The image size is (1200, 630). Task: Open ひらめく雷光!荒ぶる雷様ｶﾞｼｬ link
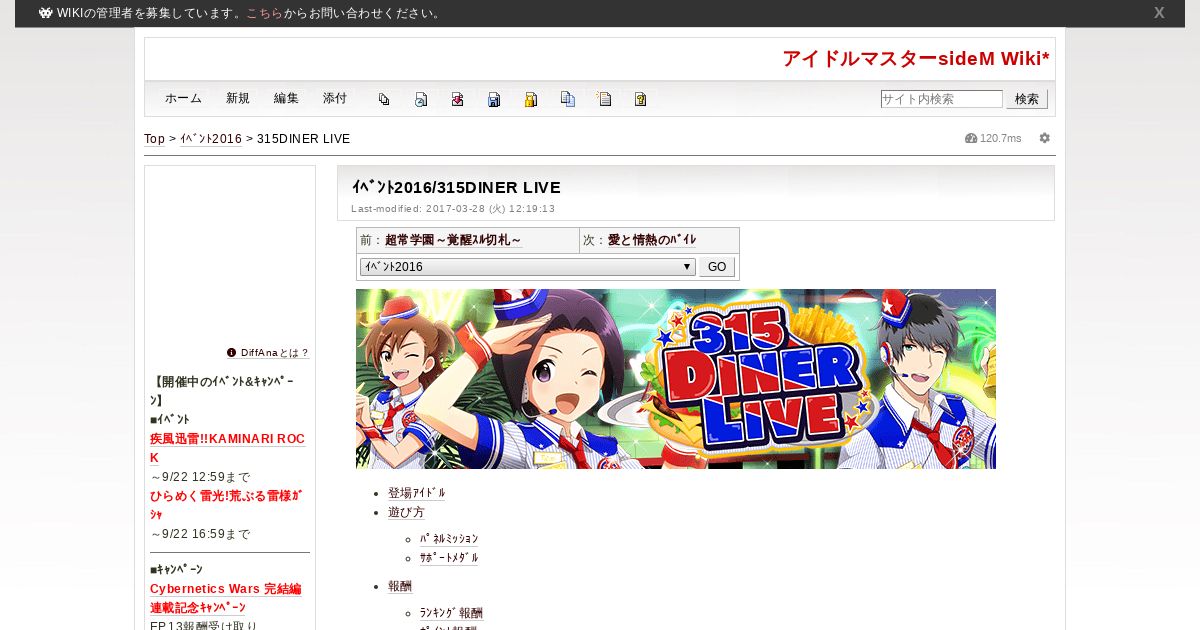tap(226, 505)
